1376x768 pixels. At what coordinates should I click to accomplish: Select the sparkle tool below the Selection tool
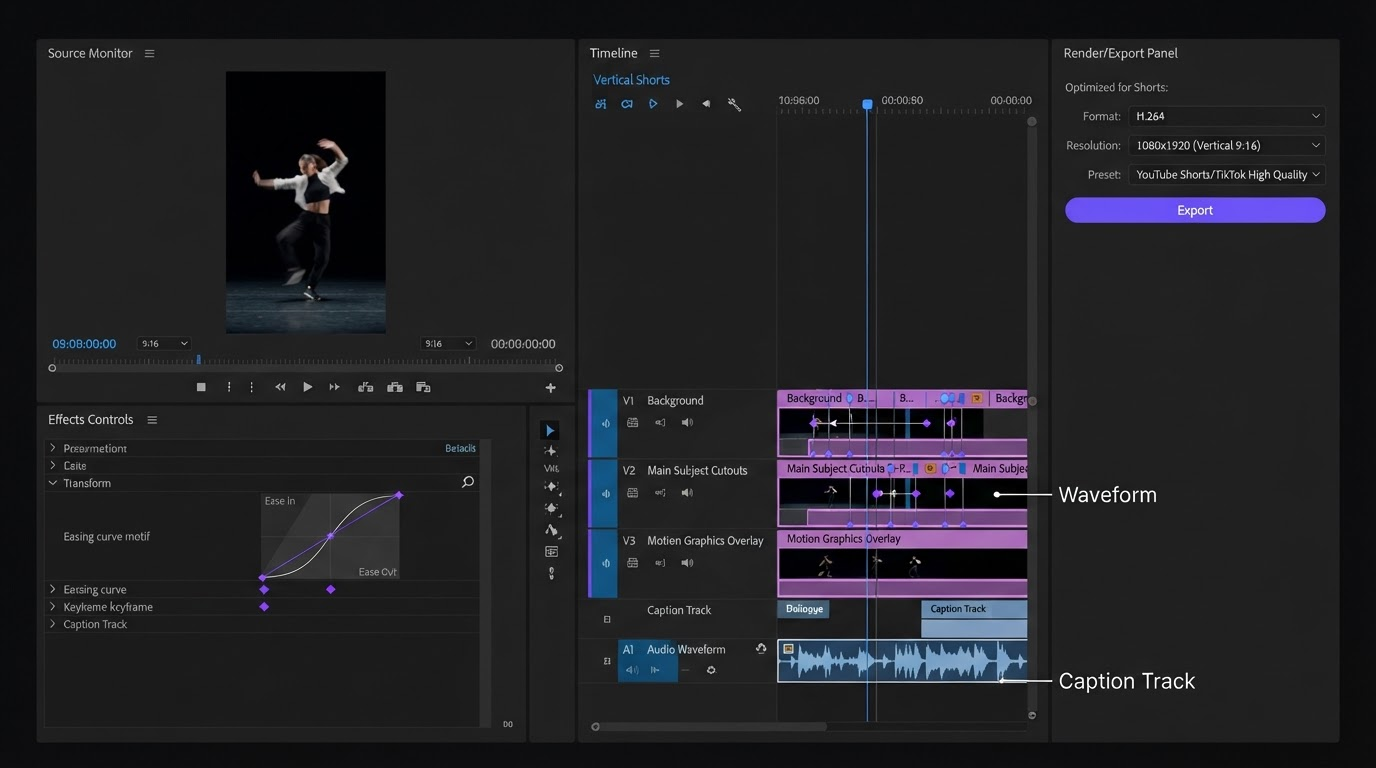[550, 451]
